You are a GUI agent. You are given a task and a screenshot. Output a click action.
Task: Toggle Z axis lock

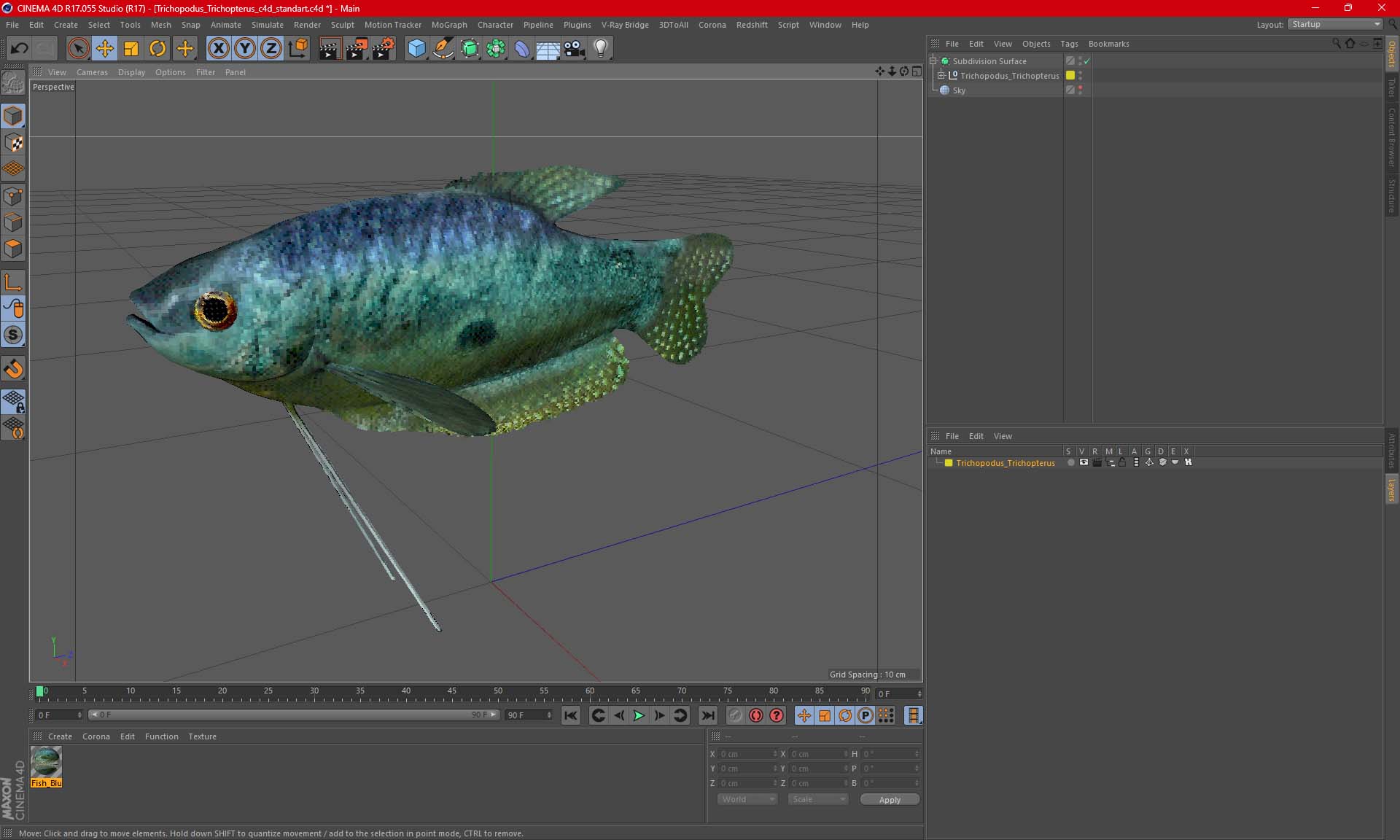(271, 49)
